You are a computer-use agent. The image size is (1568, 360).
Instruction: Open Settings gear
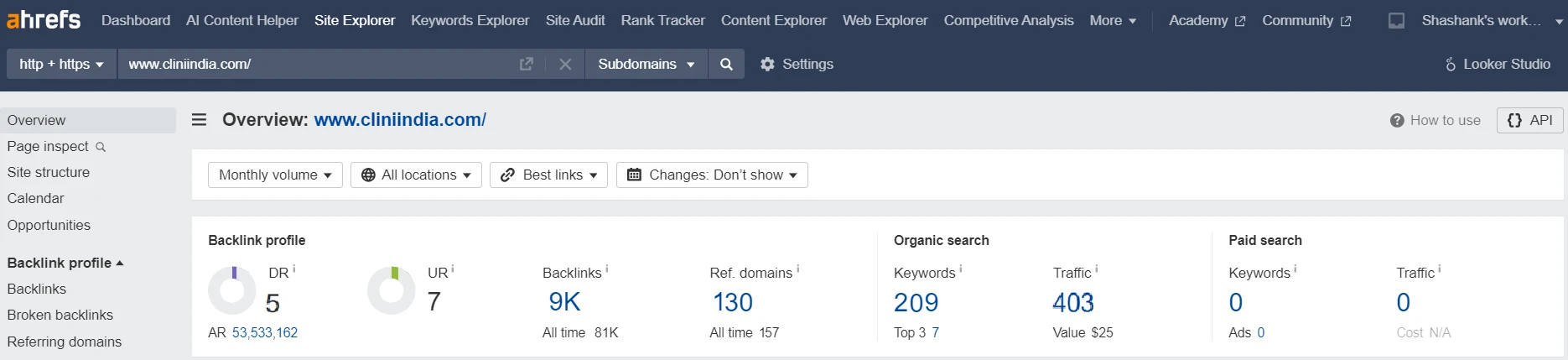[x=796, y=64]
